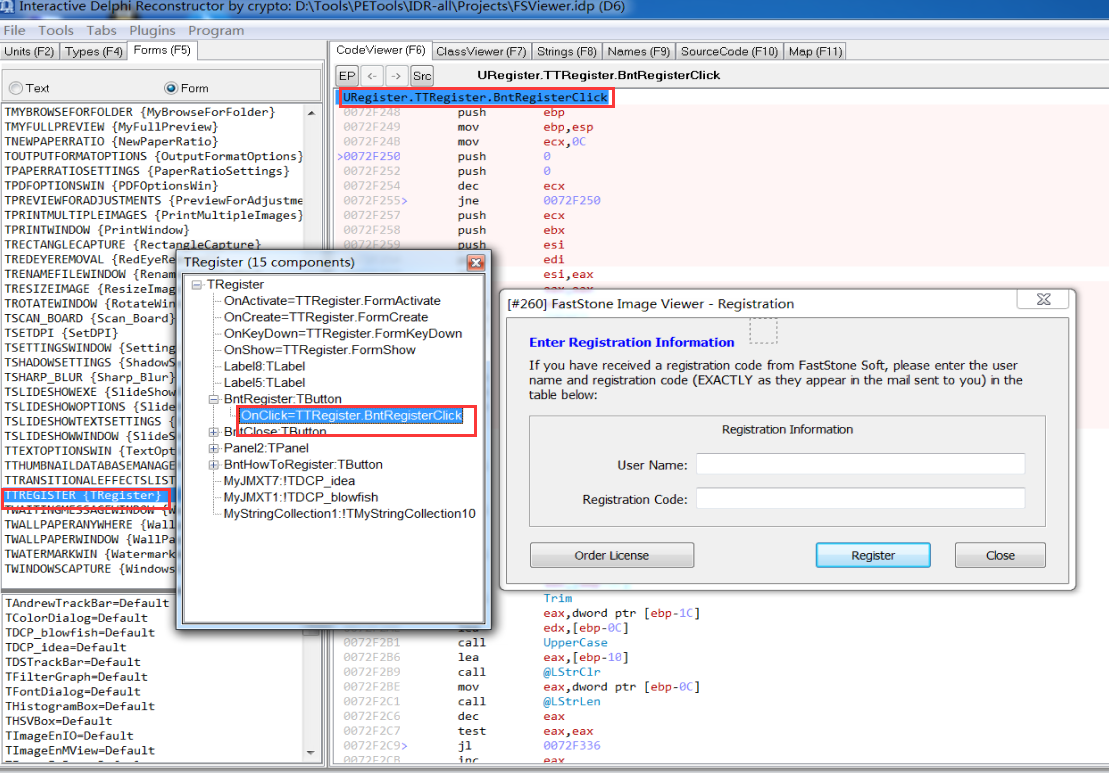Select MyJMXT1:!TDCP_blowfish tree item

click(x=301, y=498)
